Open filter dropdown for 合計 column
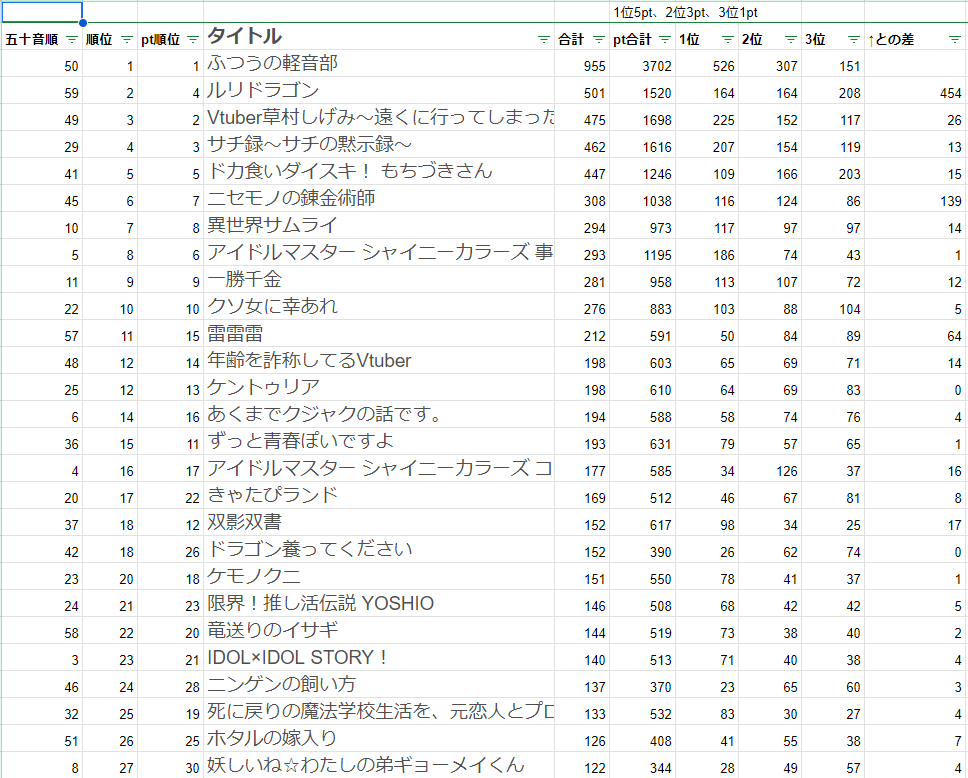 [598, 40]
